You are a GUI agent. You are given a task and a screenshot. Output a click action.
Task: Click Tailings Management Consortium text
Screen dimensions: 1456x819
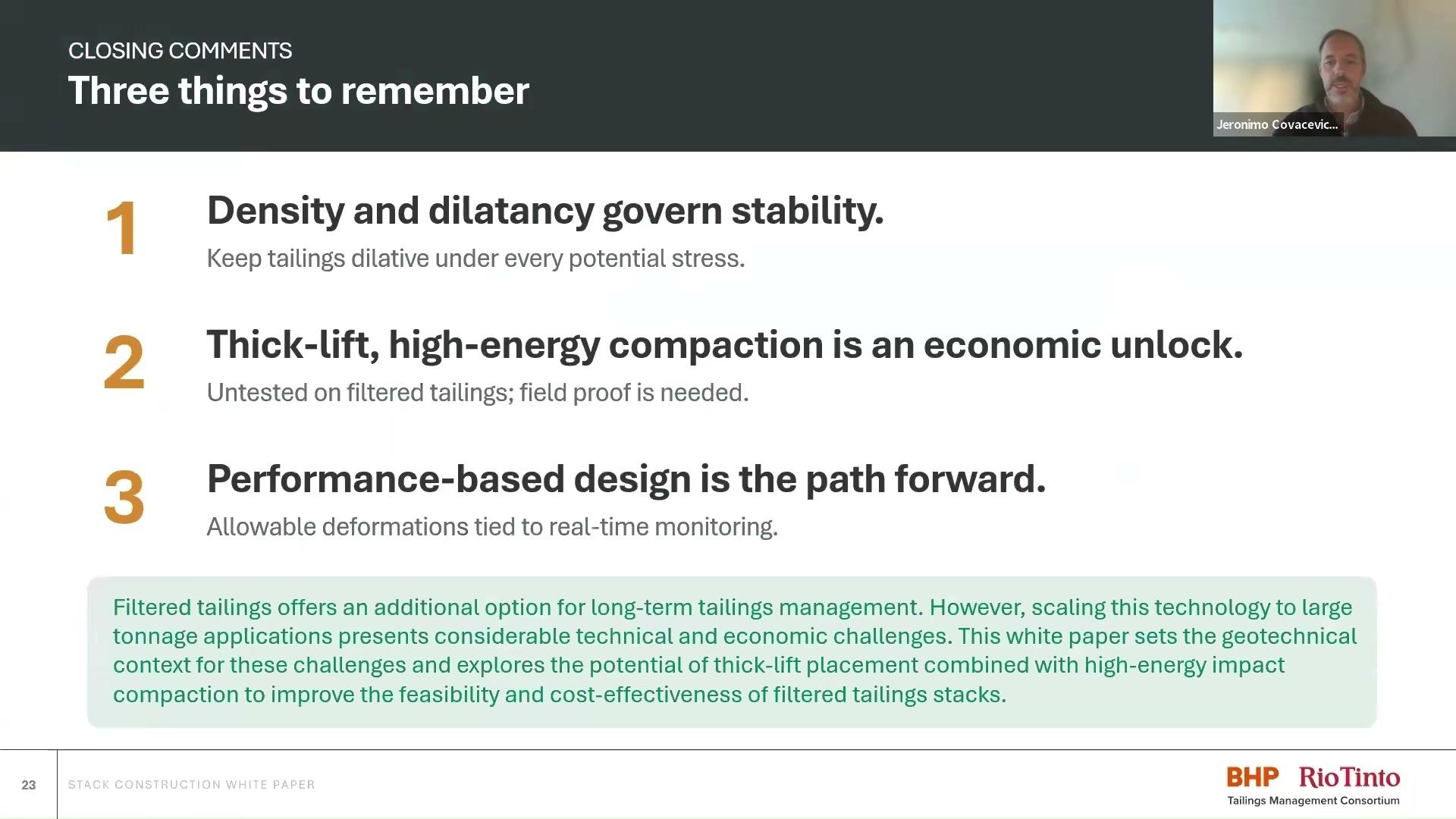pos(1313,801)
